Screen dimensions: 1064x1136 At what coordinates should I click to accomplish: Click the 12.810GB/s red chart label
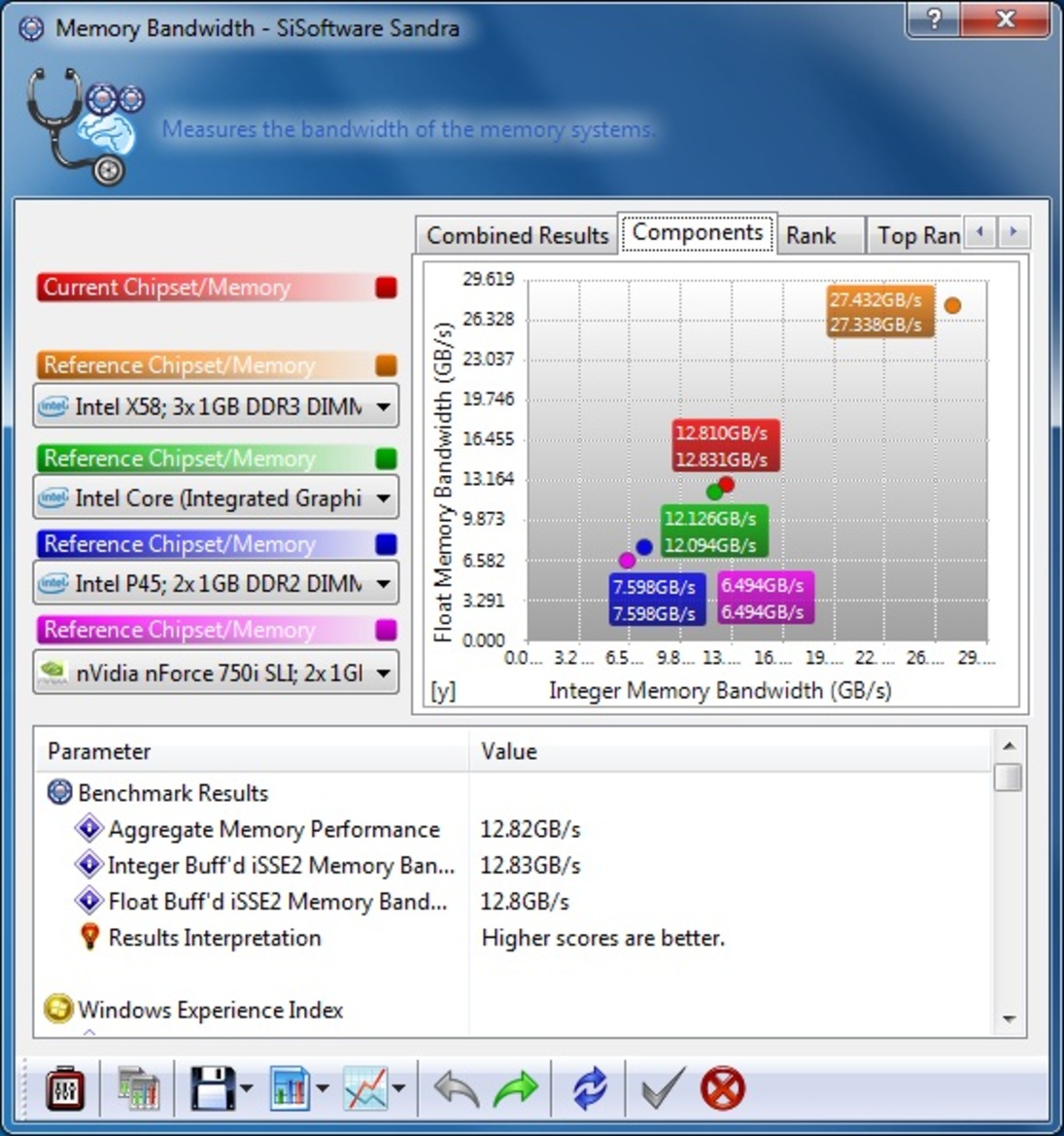pyautogui.click(x=726, y=446)
